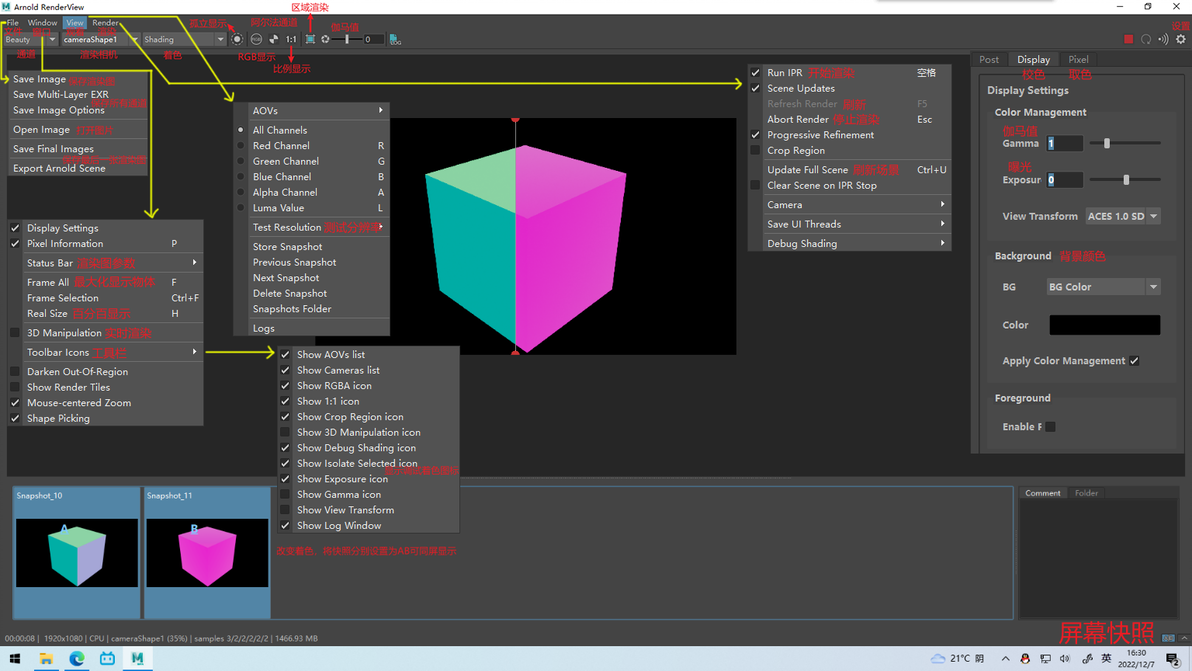This screenshot has height=671, width=1192.
Task: Switch to the Pixel tab
Action: tap(1078, 59)
